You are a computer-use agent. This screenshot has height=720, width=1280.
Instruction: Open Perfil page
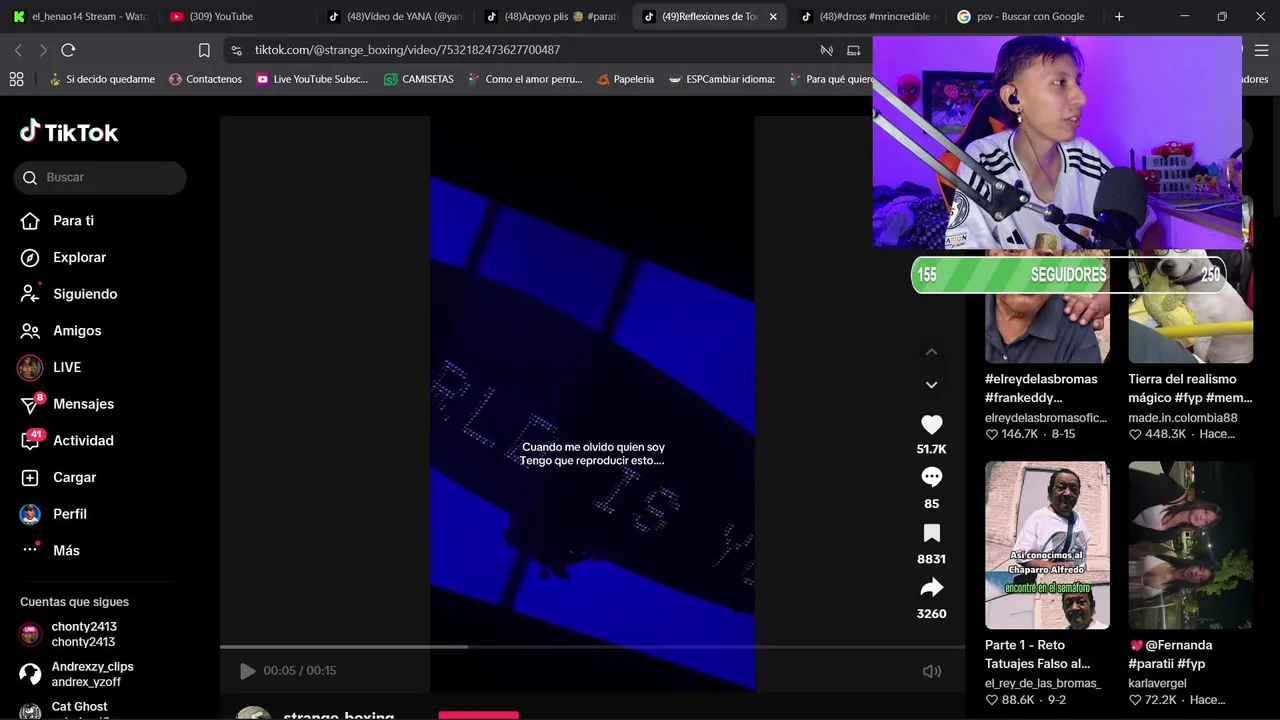click(x=70, y=514)
